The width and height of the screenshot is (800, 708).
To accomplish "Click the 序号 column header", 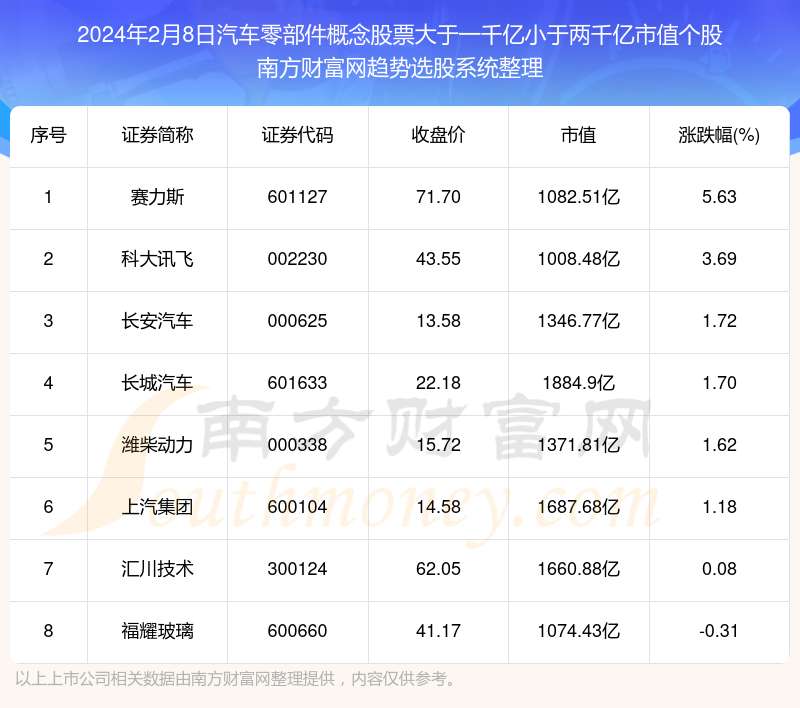I will pyautogui.click(x=48, y=136).
